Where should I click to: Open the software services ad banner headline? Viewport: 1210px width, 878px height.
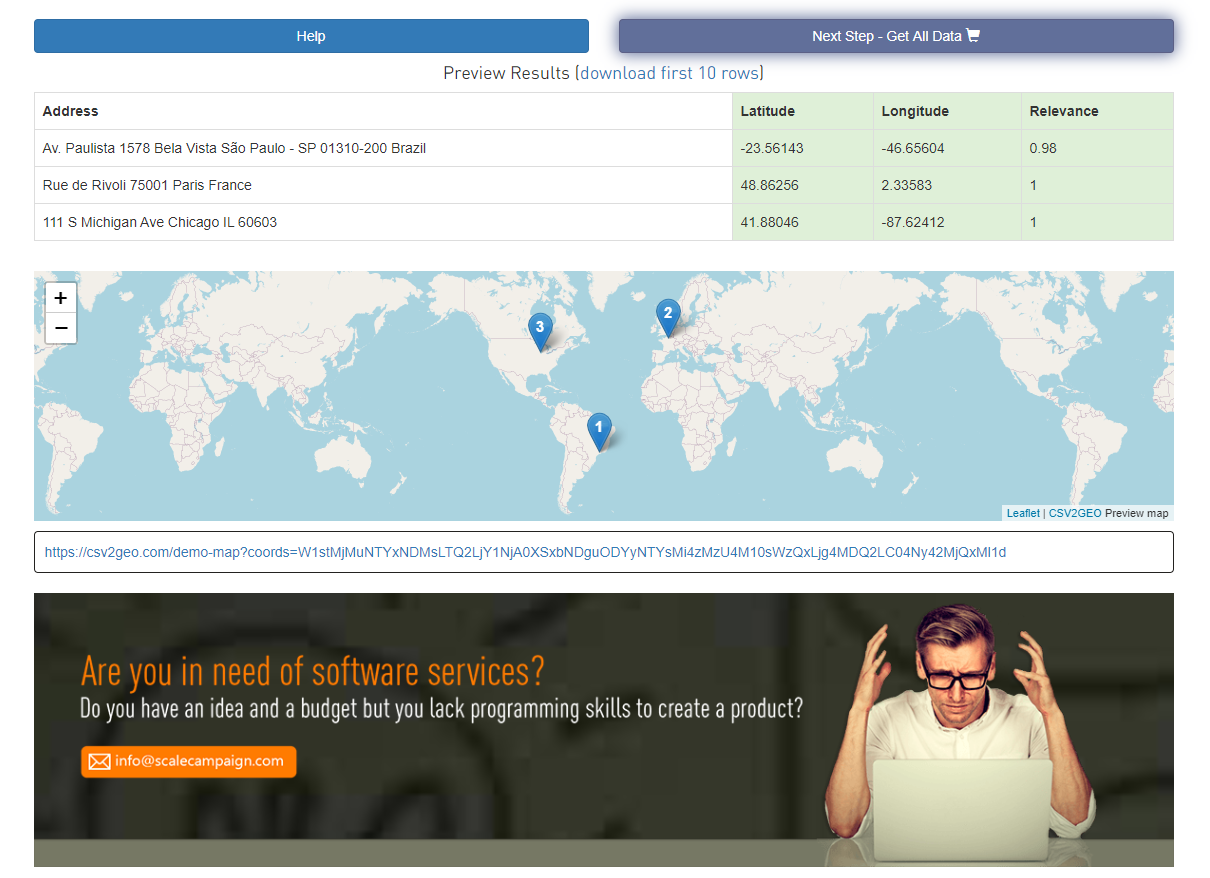(x=313, y=671)
